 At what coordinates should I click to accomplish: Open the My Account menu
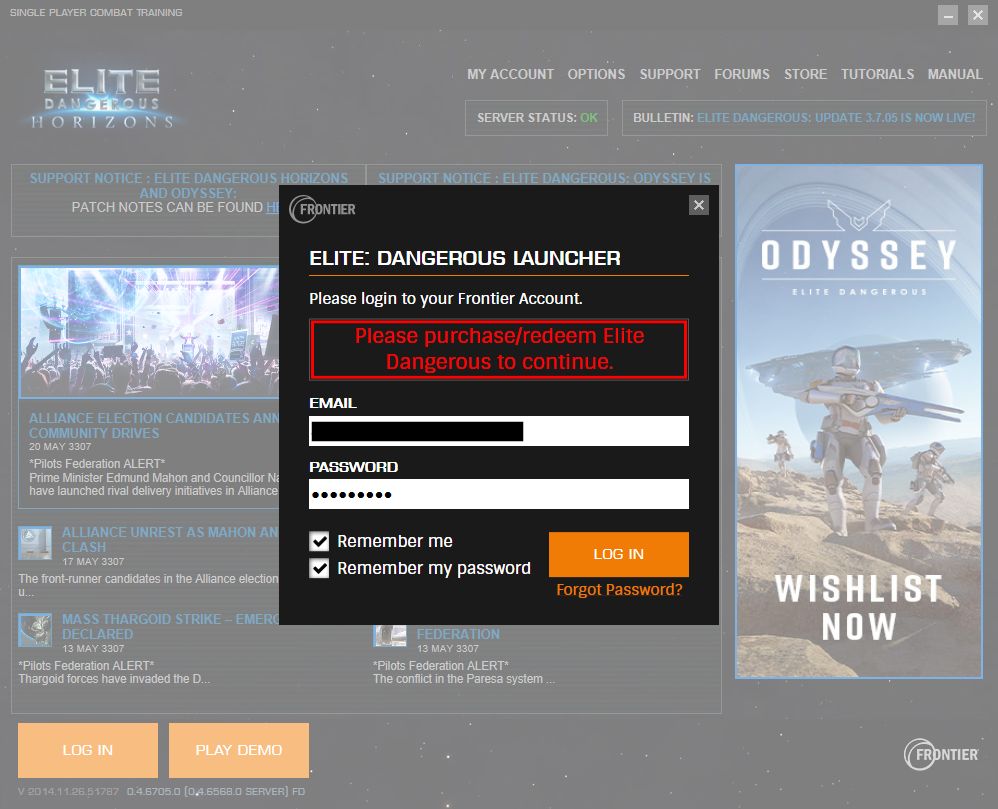pos(510,74)
